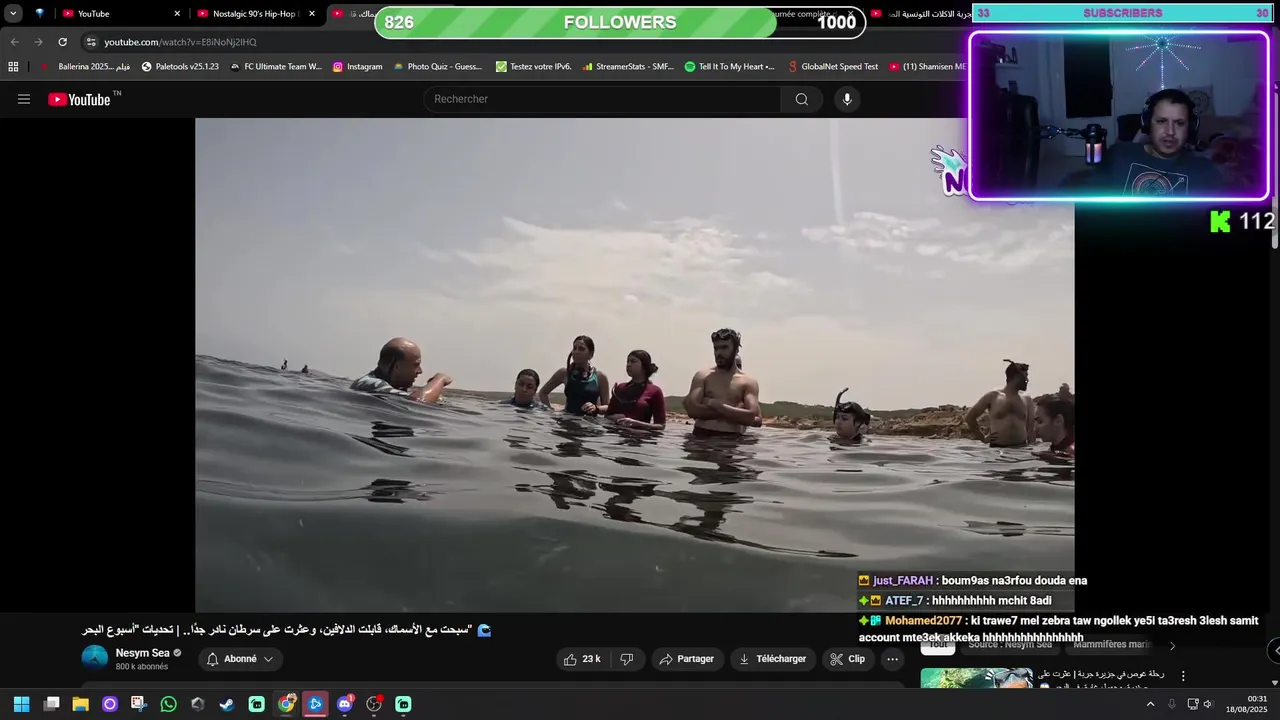Open the StreamerStats bookmark
Viewport: 1280px width, 720px height.
(628, 67)
